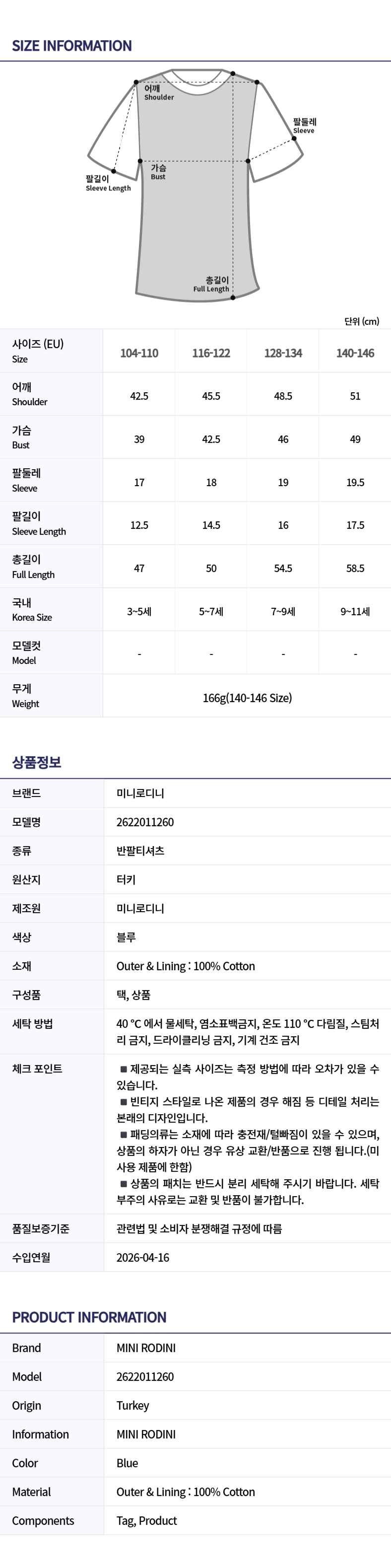Screen dimensions: 391x1568
Task: Click the 상품정보 section heading
Action: point(37,762)
